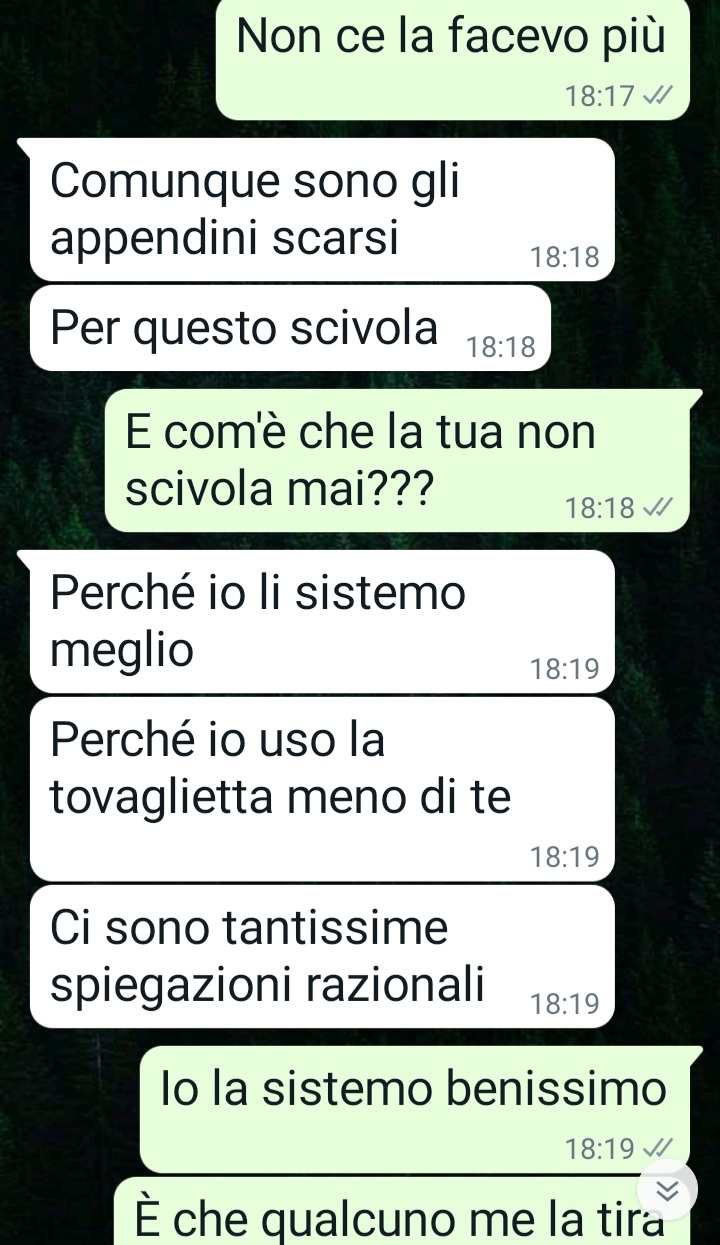Viewport: 720px width, 1245px height.
Task: Tap checkmarks beside 'Io la sistemo benissimo'
Action: (x=658, y=1148)
